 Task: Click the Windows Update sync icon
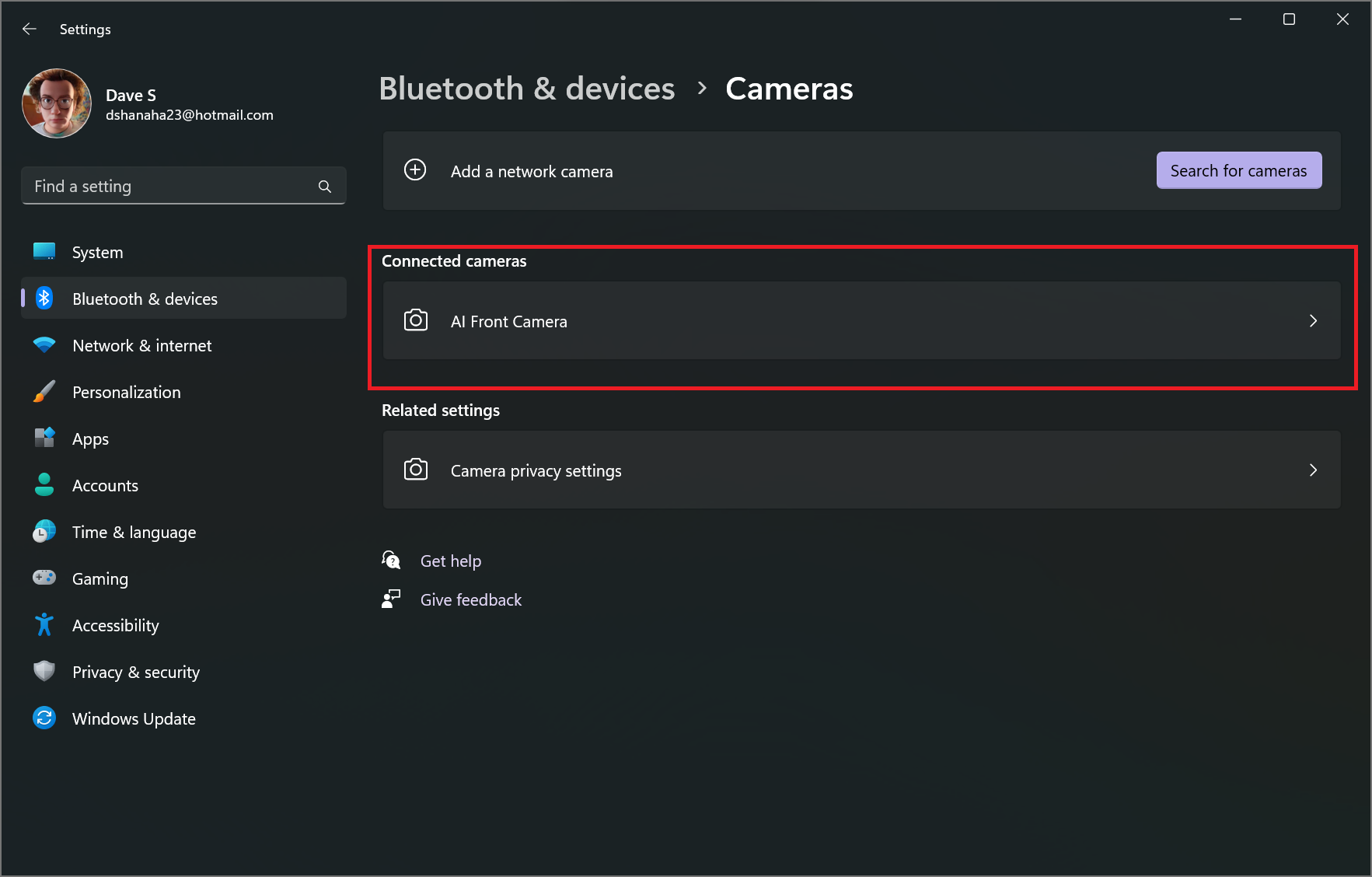pos(44,718)
